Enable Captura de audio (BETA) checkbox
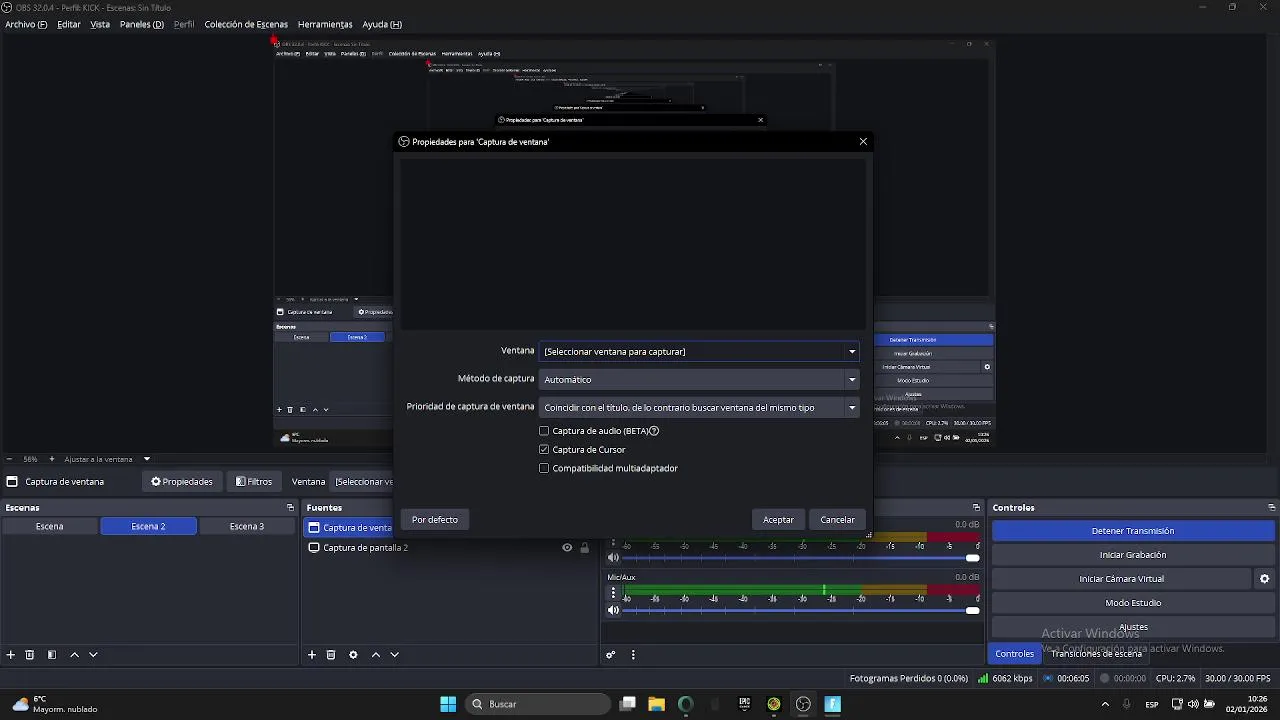1280x720 pixels. [544, 431]
